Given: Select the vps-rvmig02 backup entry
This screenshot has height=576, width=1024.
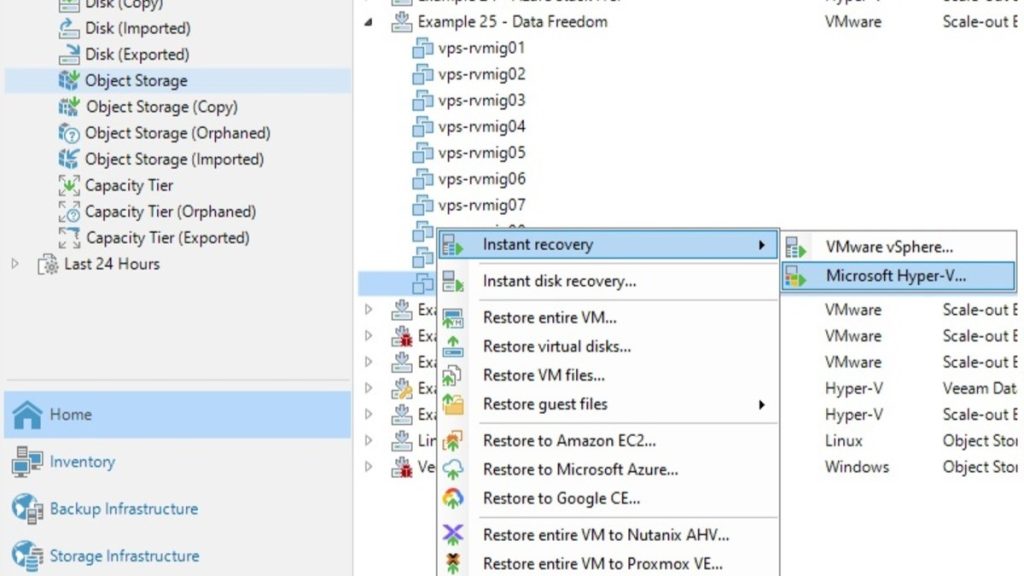Looking at the screenshot, I should [482, 74].
